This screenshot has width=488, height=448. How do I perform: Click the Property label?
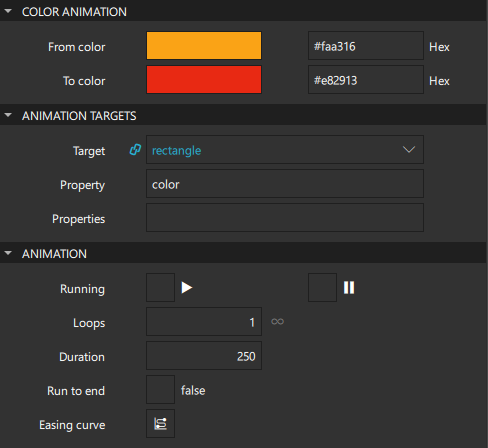click(x=82, y=185)
